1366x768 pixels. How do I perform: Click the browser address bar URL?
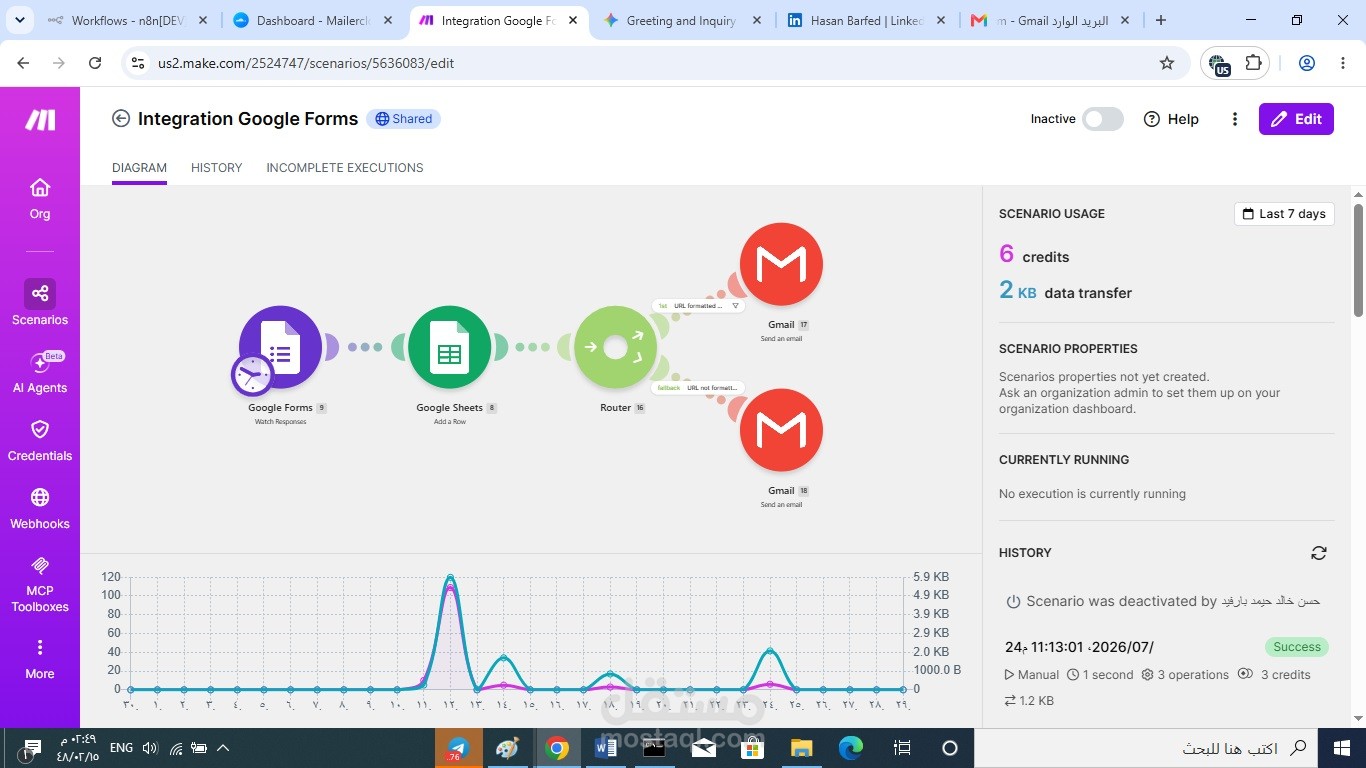[306, 63]
